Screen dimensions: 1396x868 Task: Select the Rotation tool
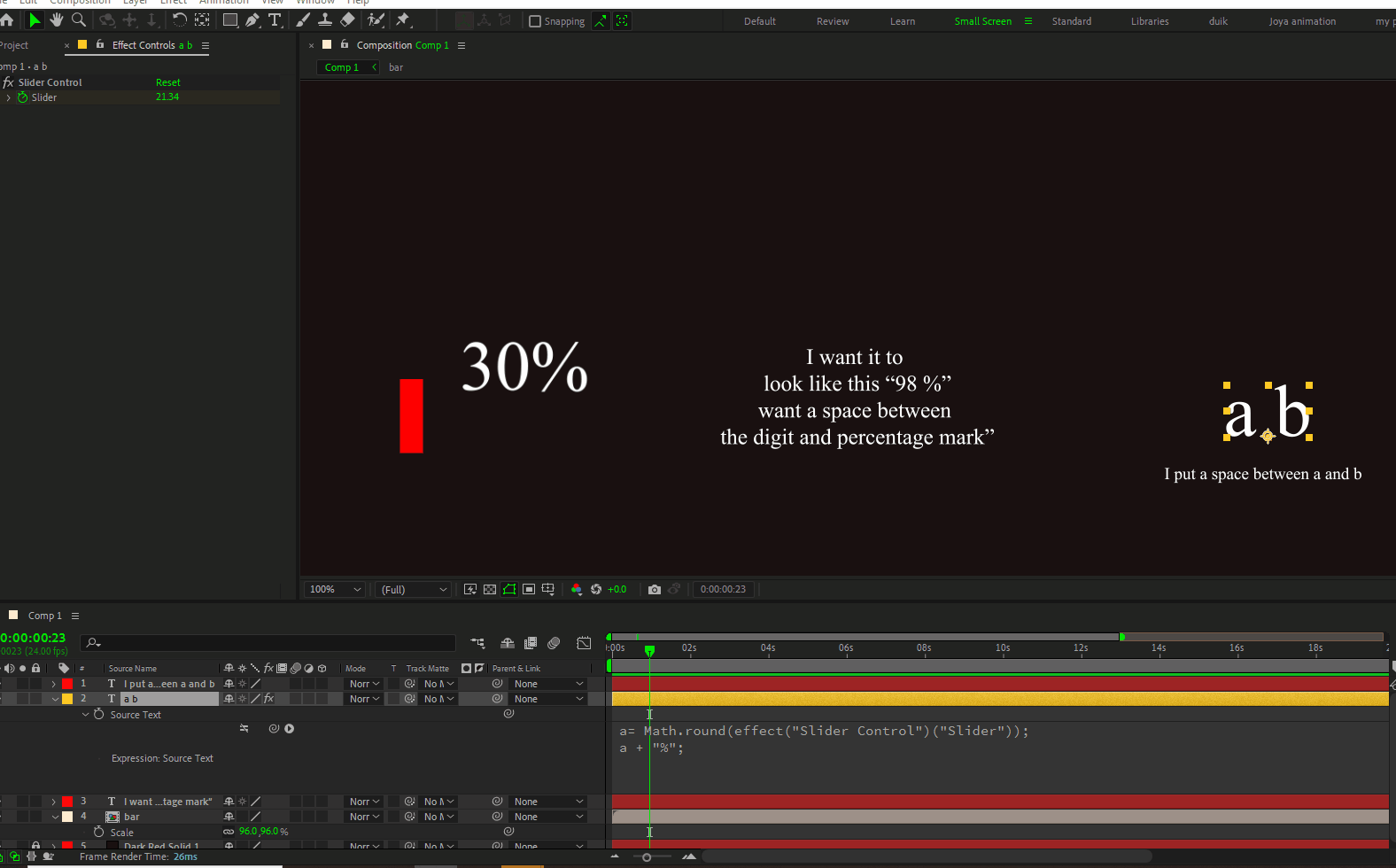pos(179,19)
